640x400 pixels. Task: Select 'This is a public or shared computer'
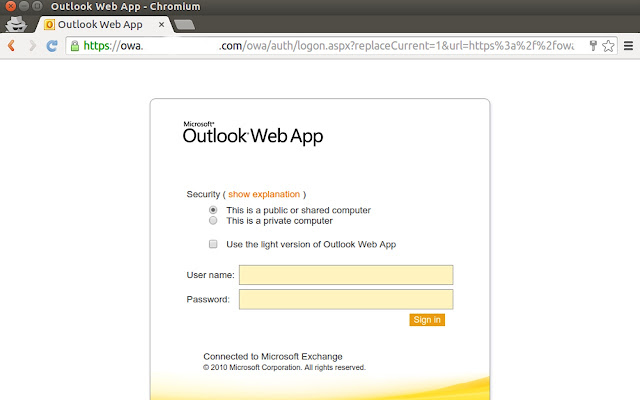pyautogui.click(x=213, y=210)
